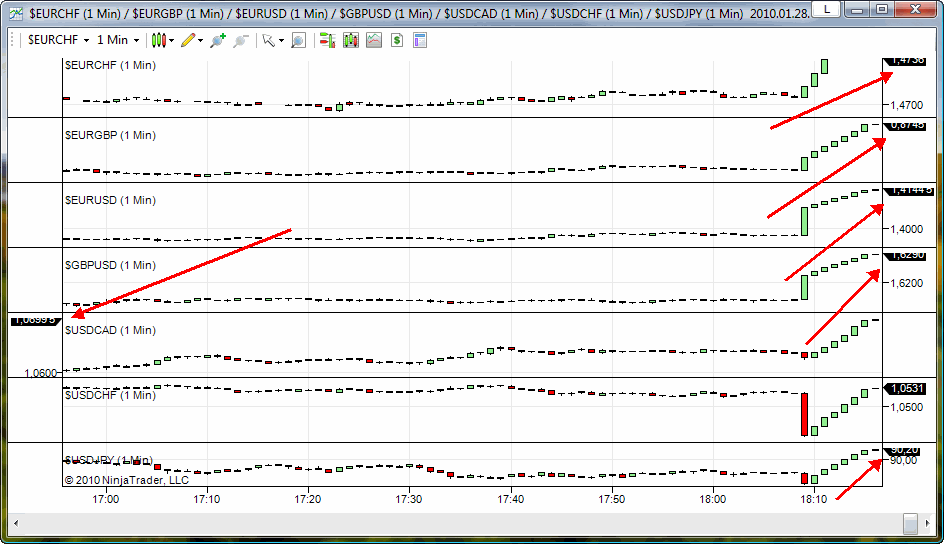
Task: Click the 1,0600 left price axis label
Action: tap(41, 373)
